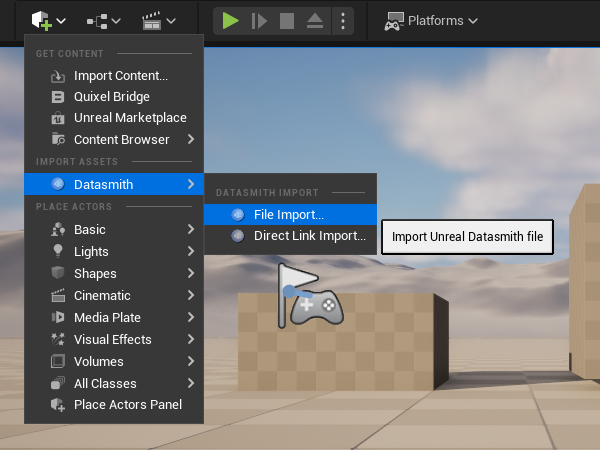600x450 pixels.
Task: Click the Basic shapes icon
Action: point(58,229)
